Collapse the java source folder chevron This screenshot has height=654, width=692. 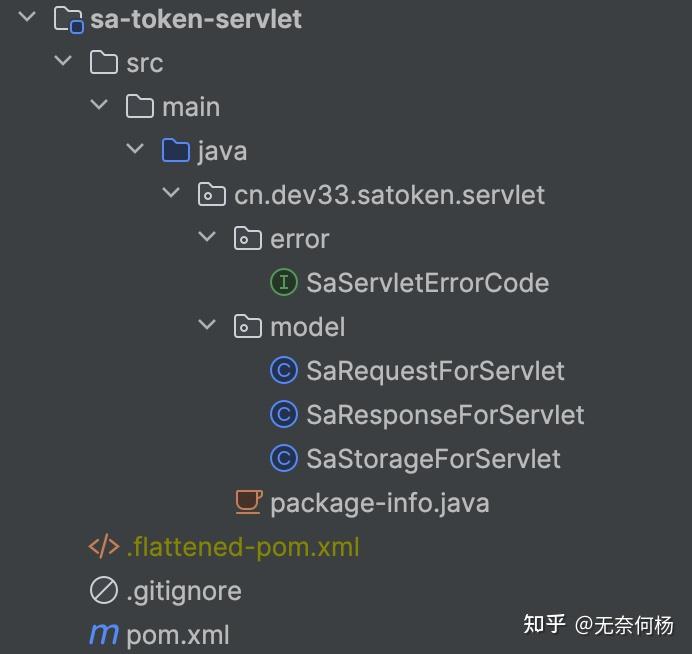coord(136,150)
